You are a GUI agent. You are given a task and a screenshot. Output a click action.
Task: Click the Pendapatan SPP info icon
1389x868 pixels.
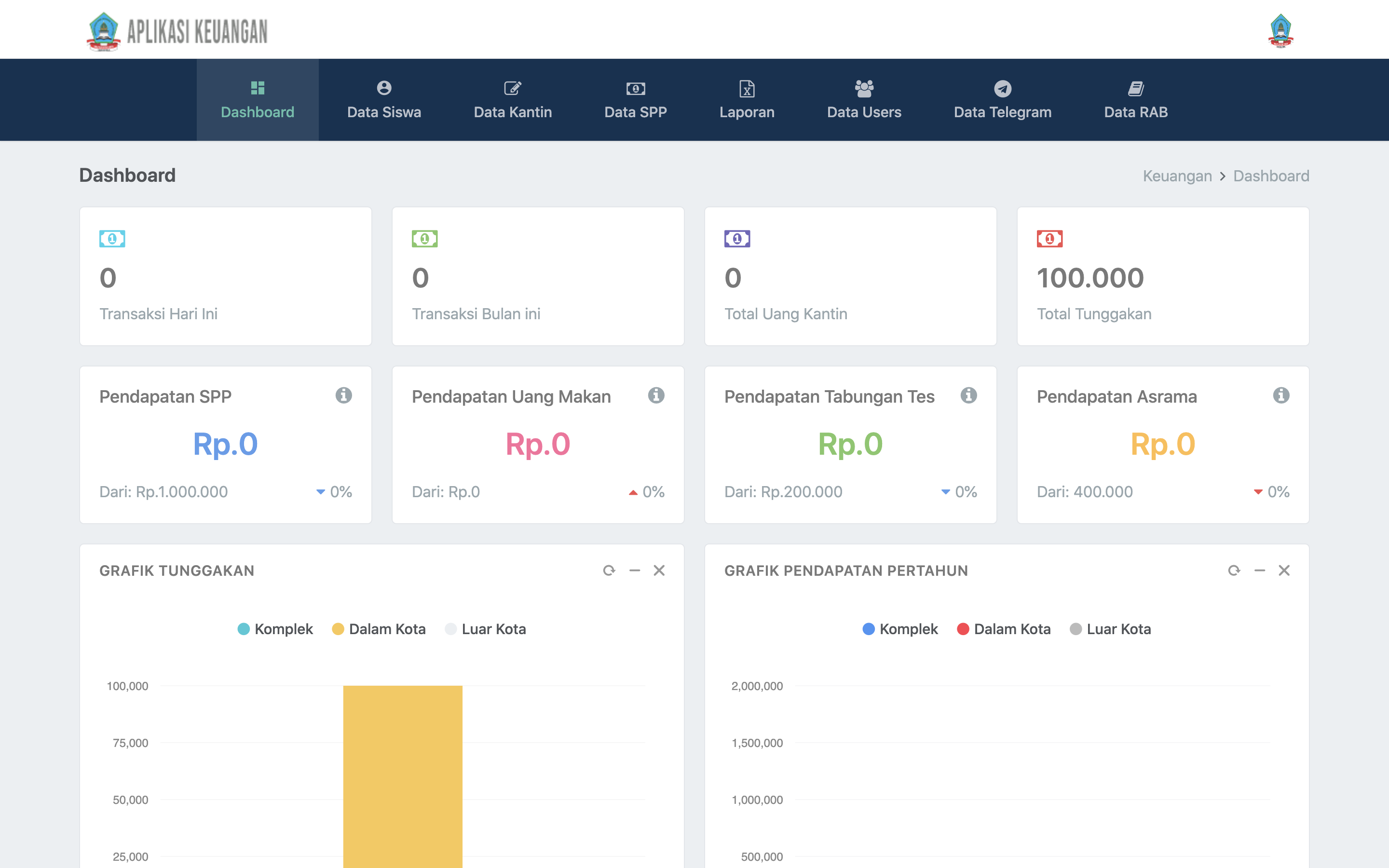point(343,395)
